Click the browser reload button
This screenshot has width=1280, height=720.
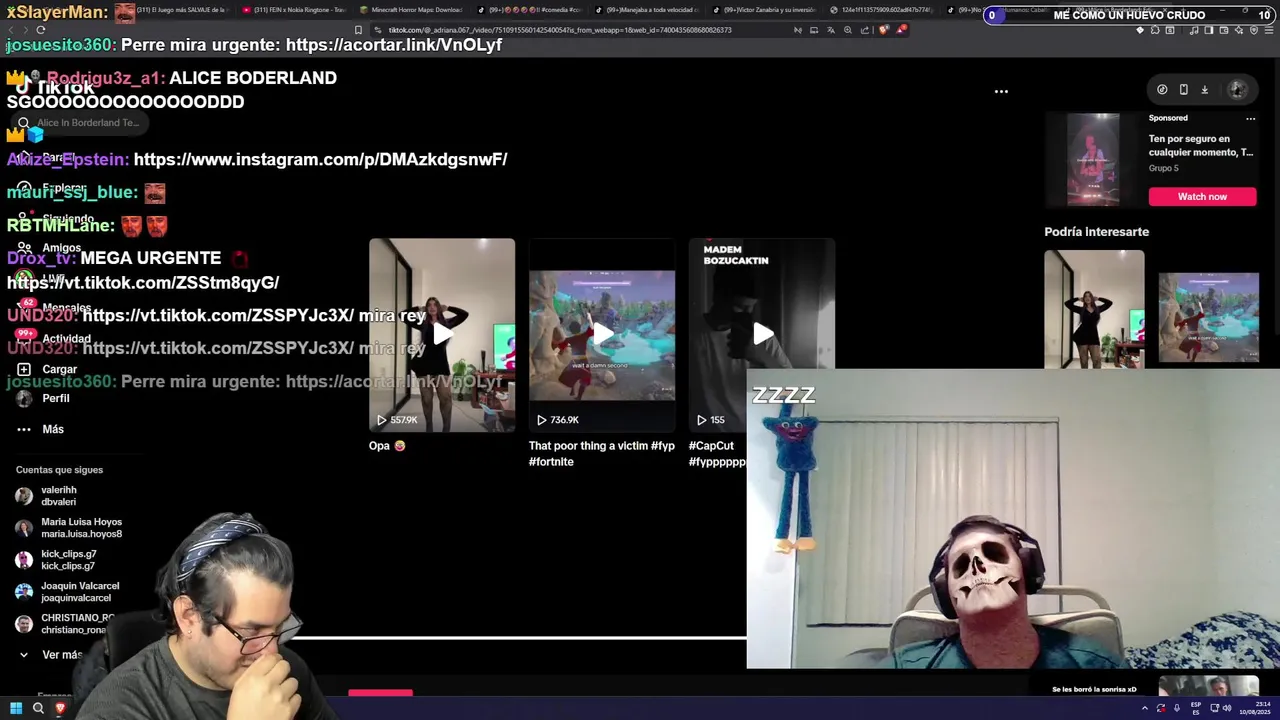[40, 30]
